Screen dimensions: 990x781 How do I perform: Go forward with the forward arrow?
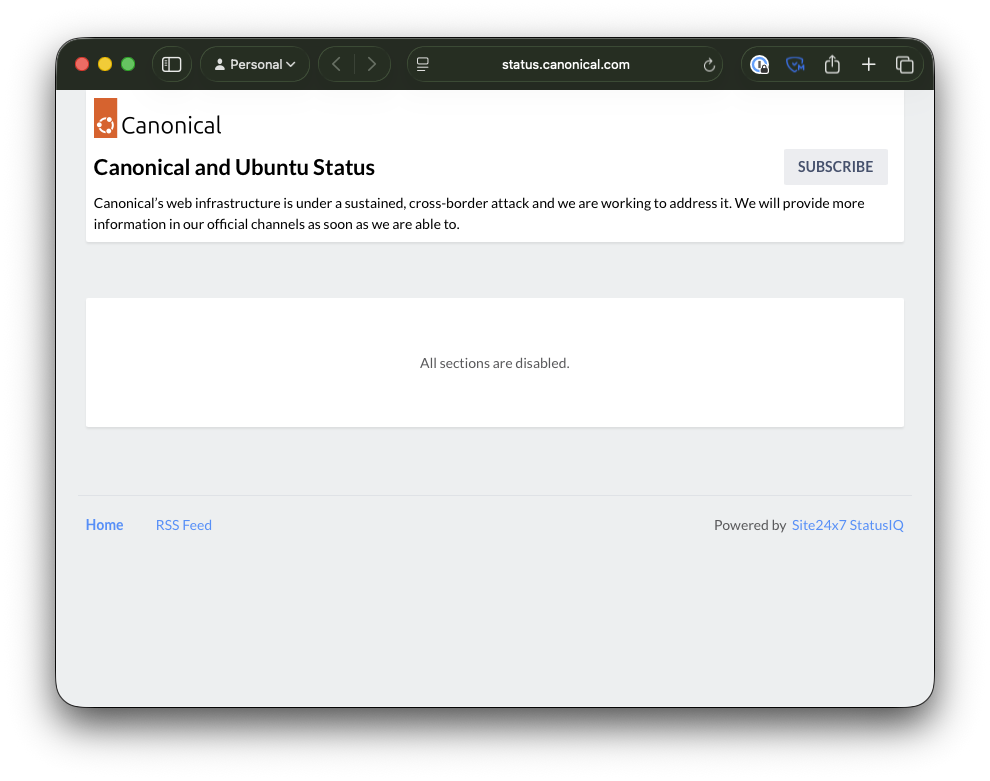pyautogui.click(x=372, y=64)
